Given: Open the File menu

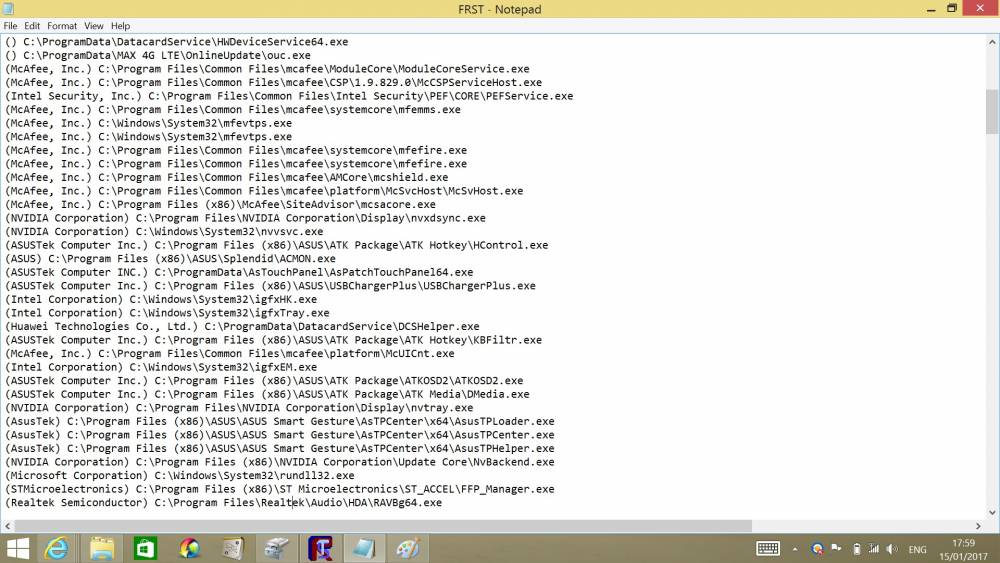Looking at the screenshot, I should [10, 26].
